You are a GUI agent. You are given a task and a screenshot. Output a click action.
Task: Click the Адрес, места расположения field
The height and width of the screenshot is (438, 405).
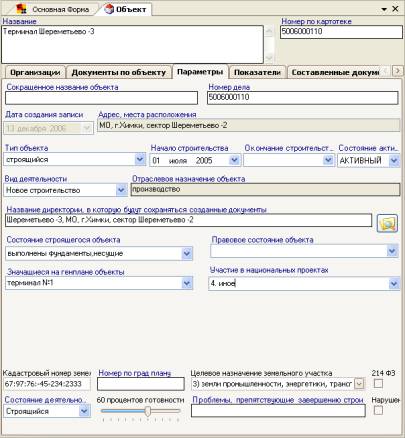[x=249, y=126]
